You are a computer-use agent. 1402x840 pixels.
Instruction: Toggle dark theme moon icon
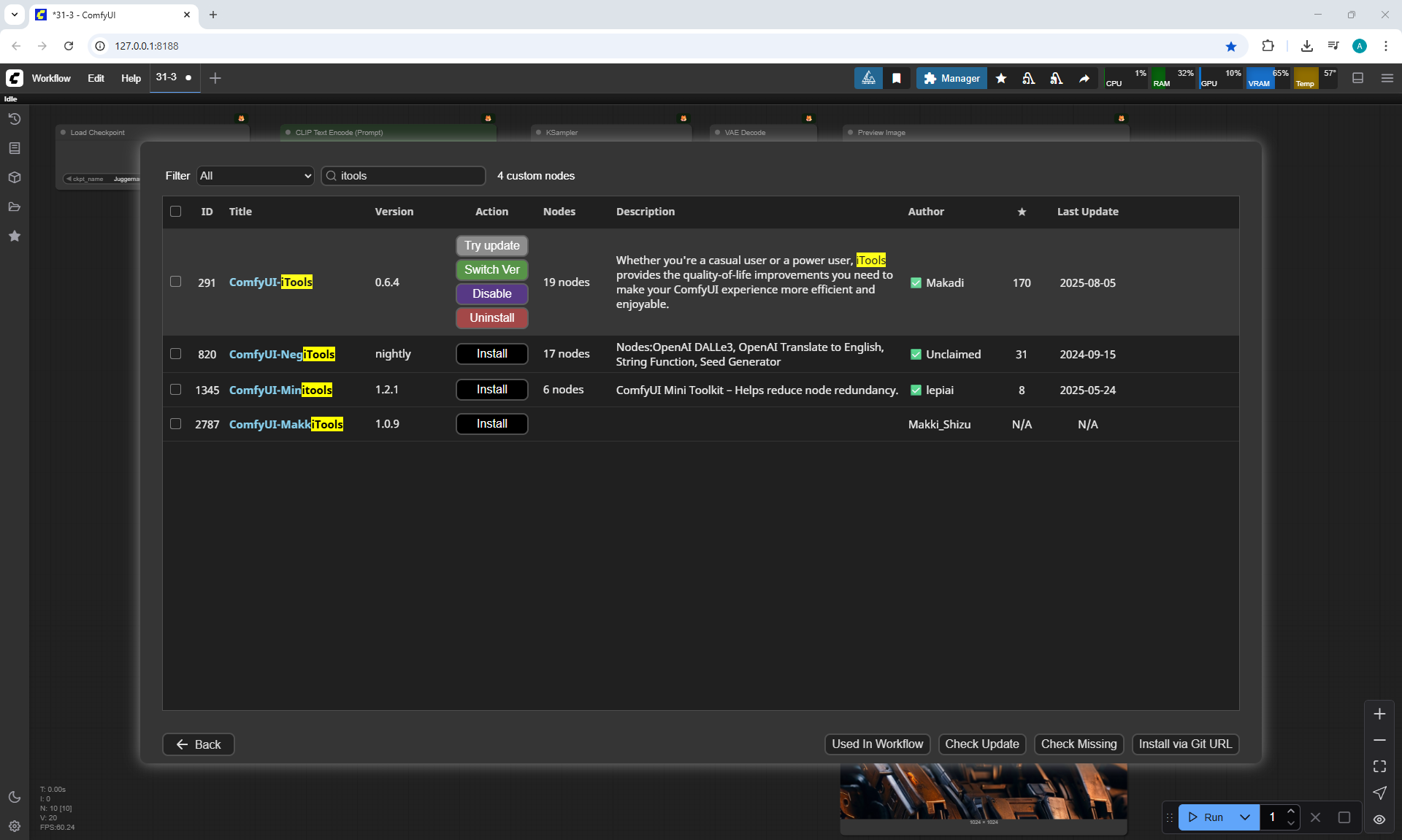(x=15, y=797)
